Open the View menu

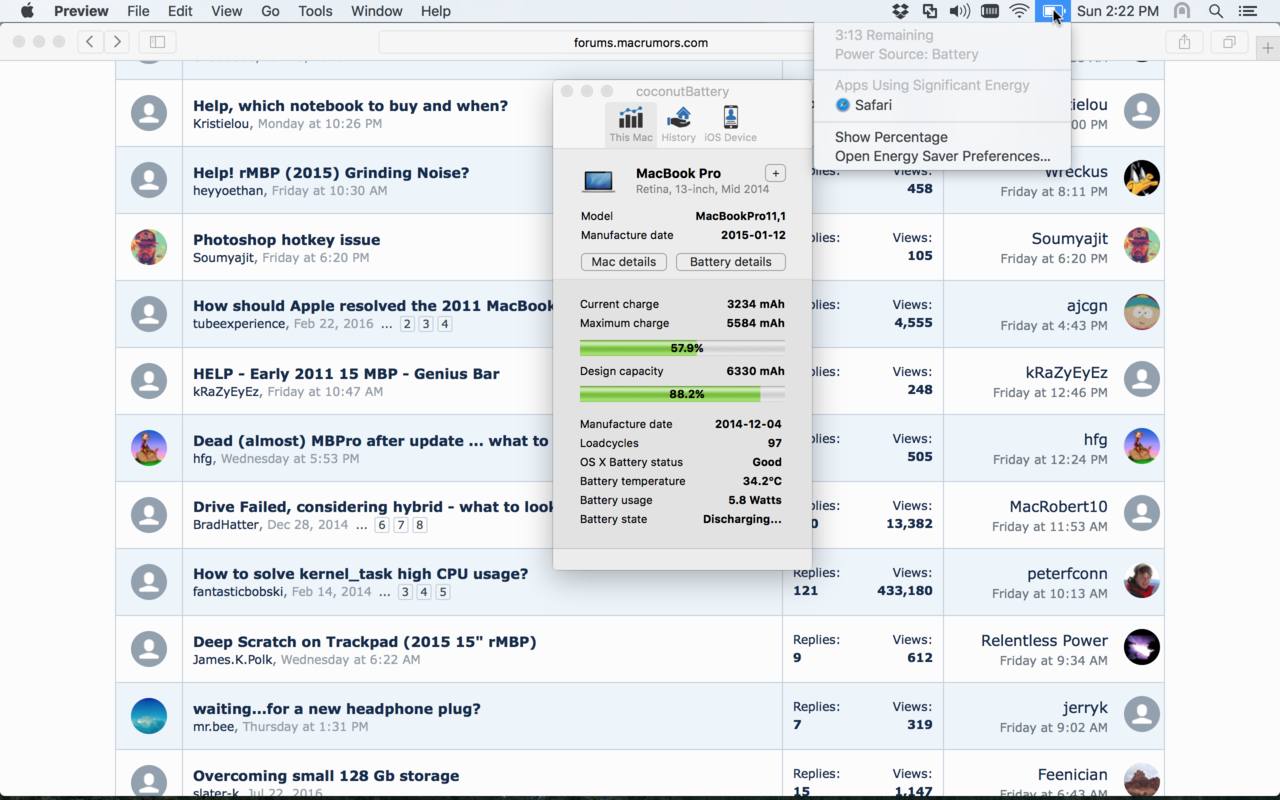[x=227, y=11]
